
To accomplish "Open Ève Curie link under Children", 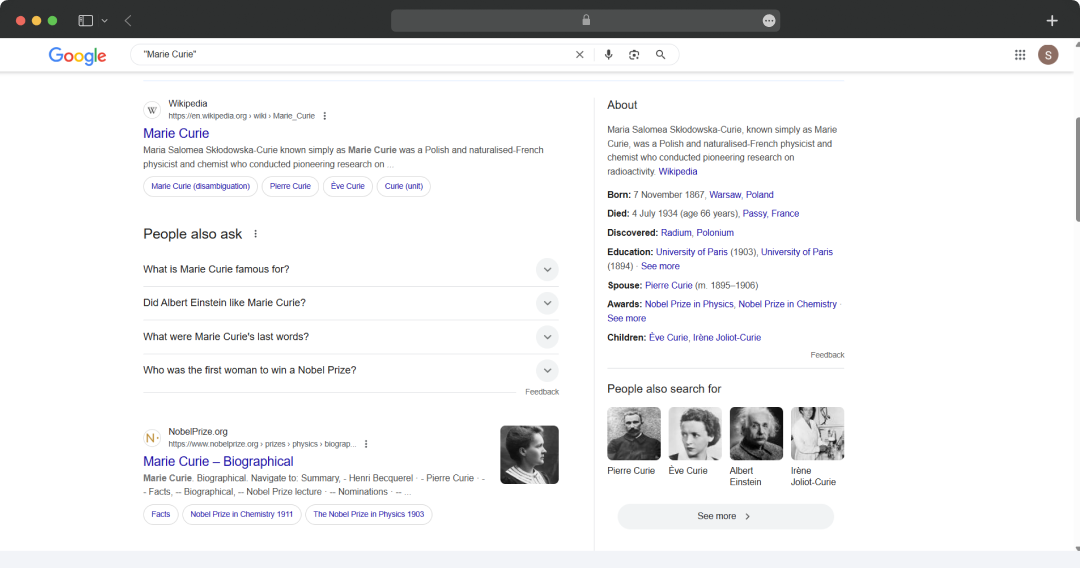I will coord(668,337).
